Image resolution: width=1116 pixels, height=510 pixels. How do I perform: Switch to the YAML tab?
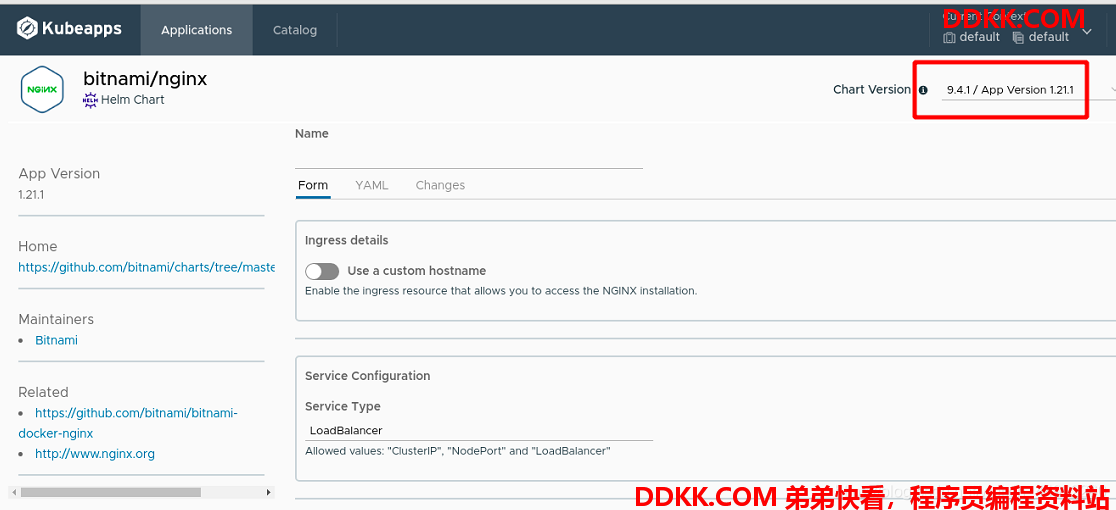[372, 186]
